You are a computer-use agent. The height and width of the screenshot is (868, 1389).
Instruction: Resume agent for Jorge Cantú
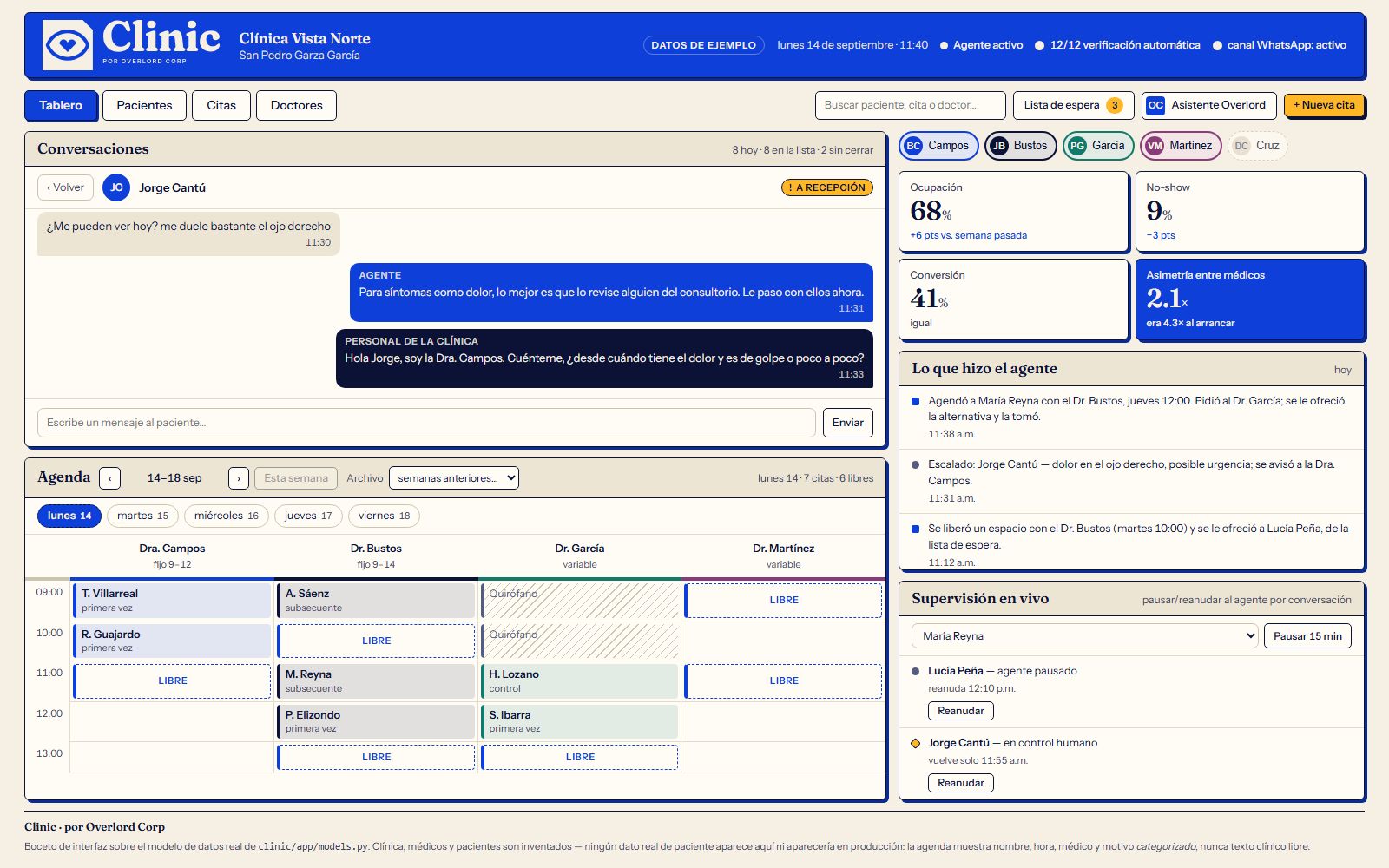pyautogui.click(x=961, y=783)
